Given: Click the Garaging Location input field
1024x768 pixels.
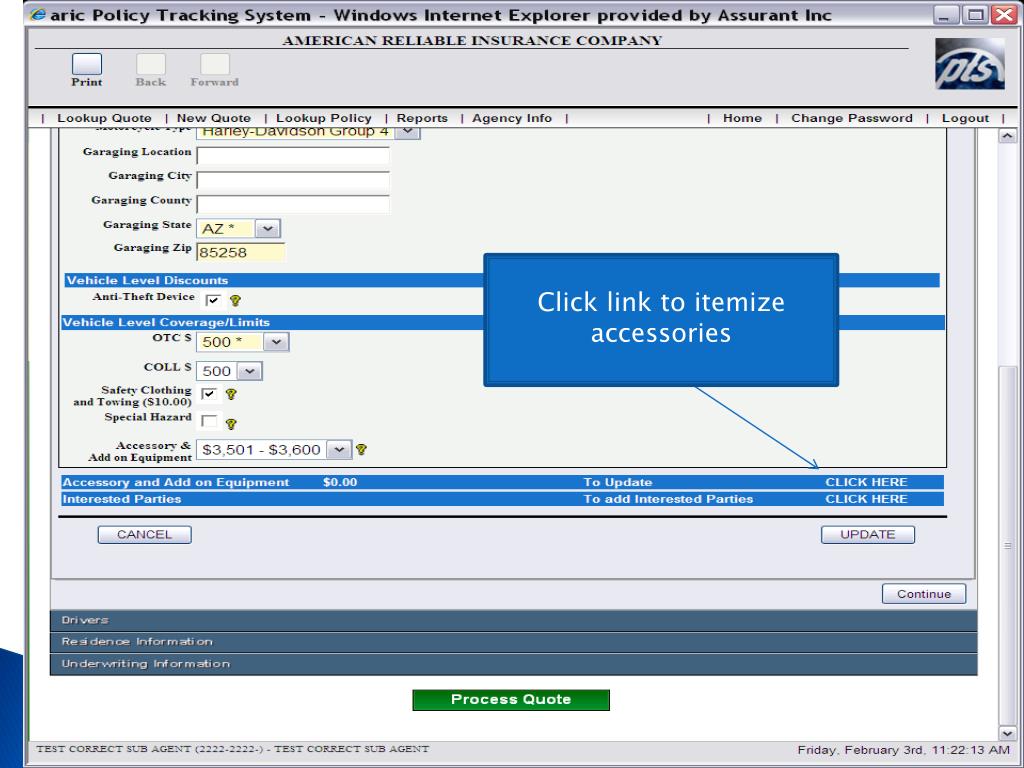Looking at the screenshot, I should coord(293,155).
